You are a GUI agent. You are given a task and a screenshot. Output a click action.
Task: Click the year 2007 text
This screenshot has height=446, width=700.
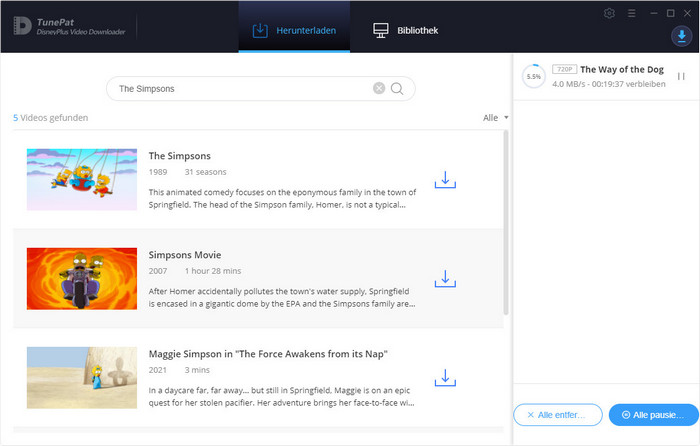[158, 271]
